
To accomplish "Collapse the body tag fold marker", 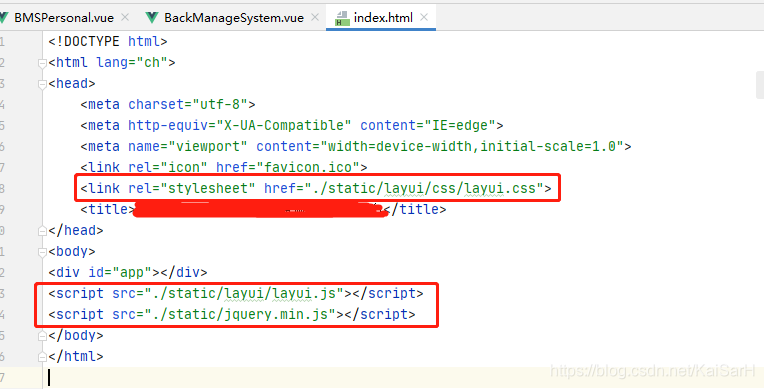I will pyautogui.click(x=42, y=252).
